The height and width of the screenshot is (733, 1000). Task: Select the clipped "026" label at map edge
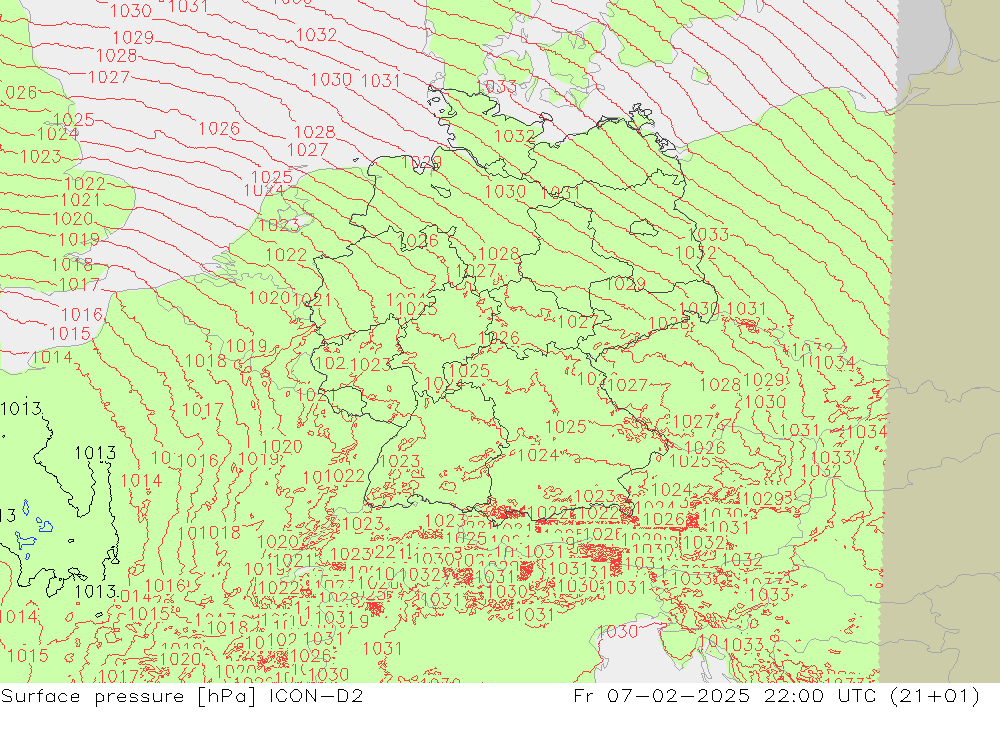pyautogui.click(x=21, y=93)
